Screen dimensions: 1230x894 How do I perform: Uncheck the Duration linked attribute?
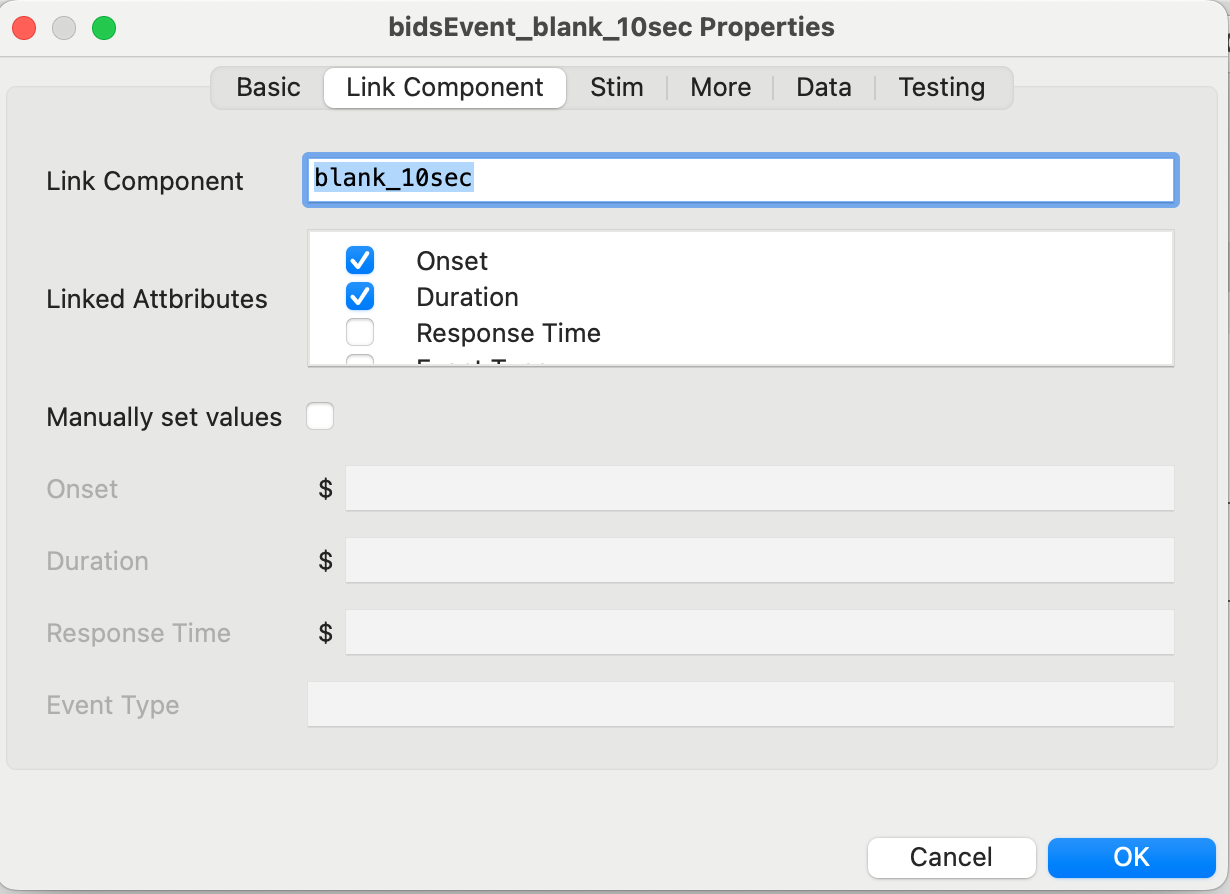coord(360,297)
